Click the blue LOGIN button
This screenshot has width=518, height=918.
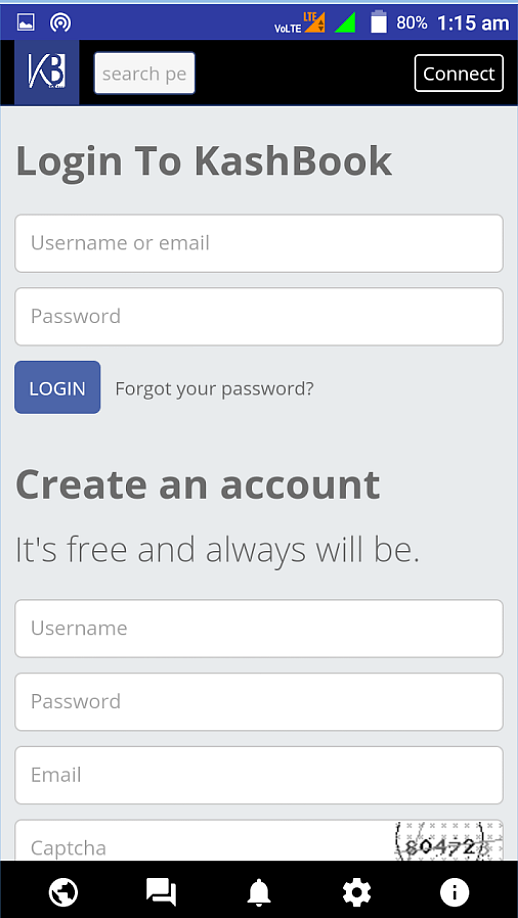click(x=57, y=388)
